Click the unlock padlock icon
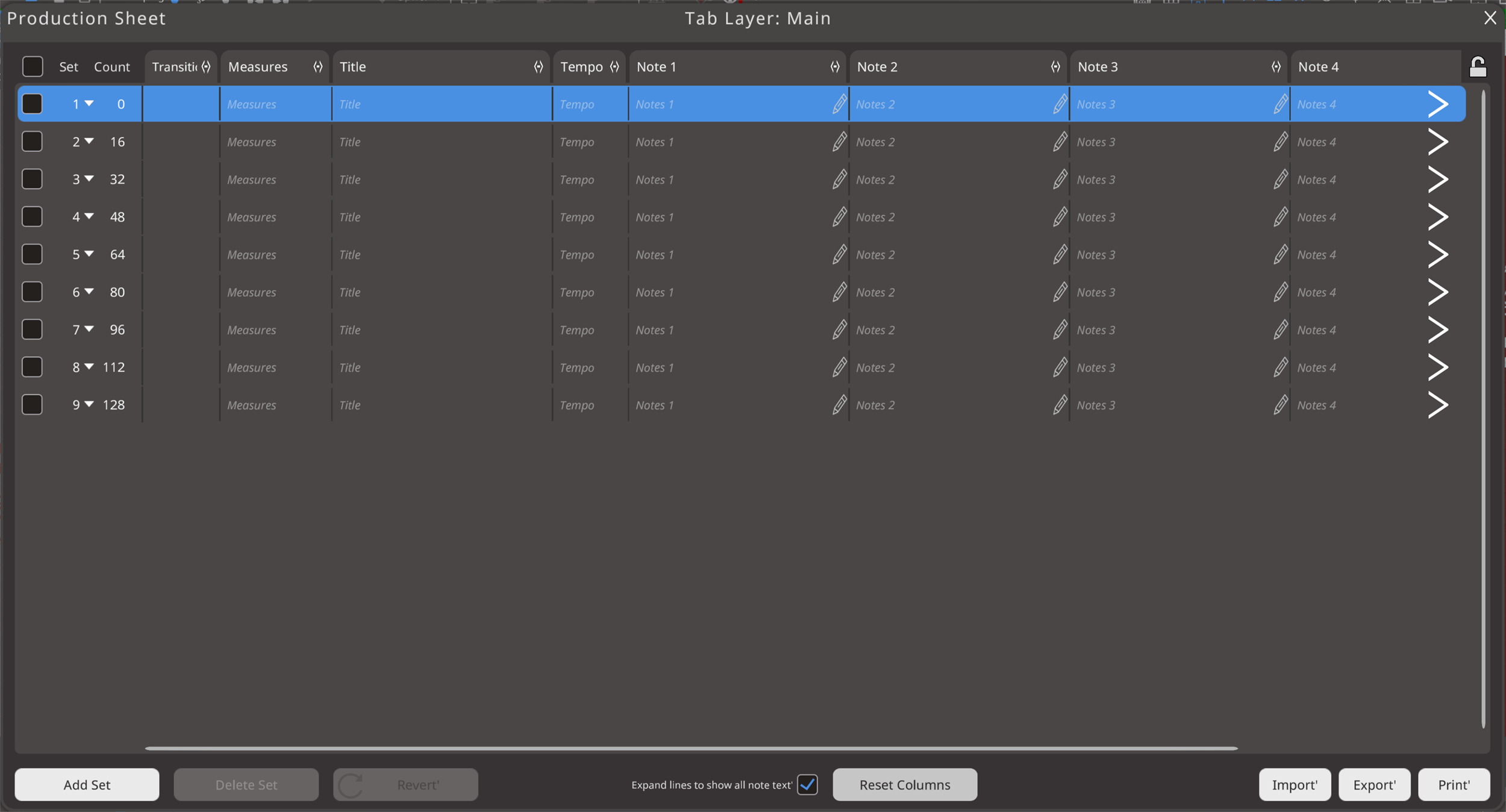Image resolution: width=1506 pixels, height=812 pixels. 1477,67
